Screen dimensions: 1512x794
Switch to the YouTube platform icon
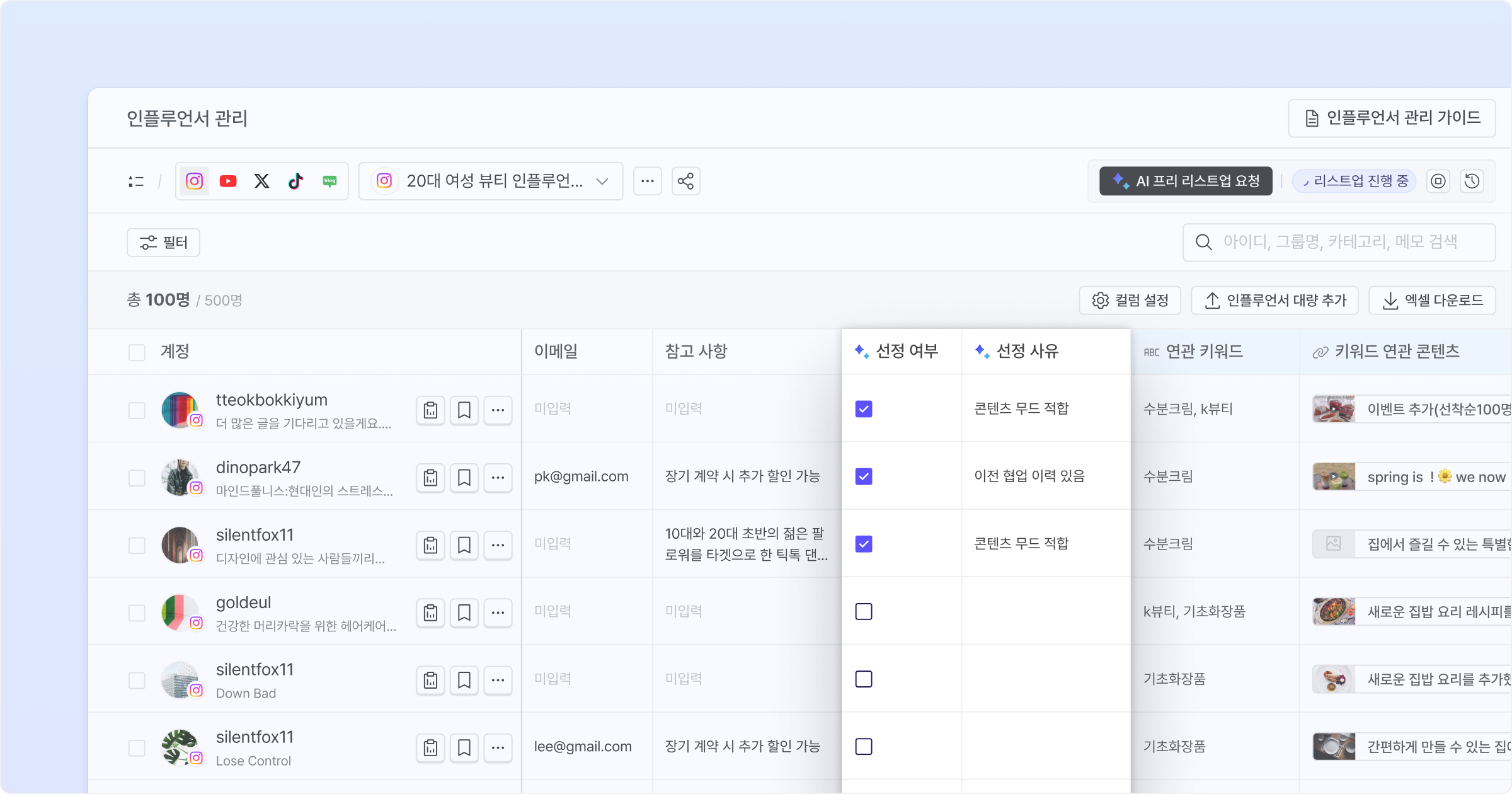[x=228, y=181]
